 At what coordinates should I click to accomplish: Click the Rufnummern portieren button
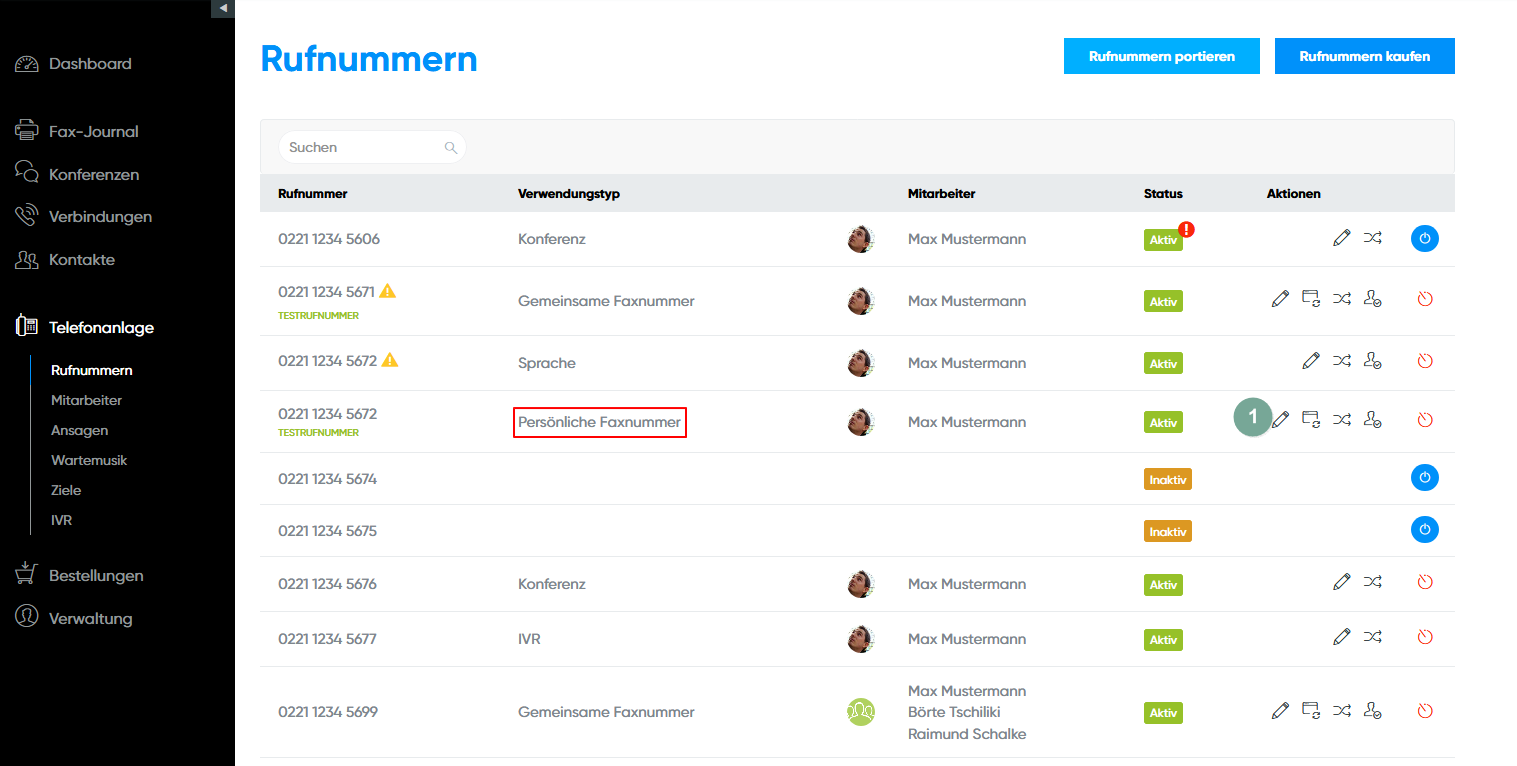click(x=1161, y=57)
